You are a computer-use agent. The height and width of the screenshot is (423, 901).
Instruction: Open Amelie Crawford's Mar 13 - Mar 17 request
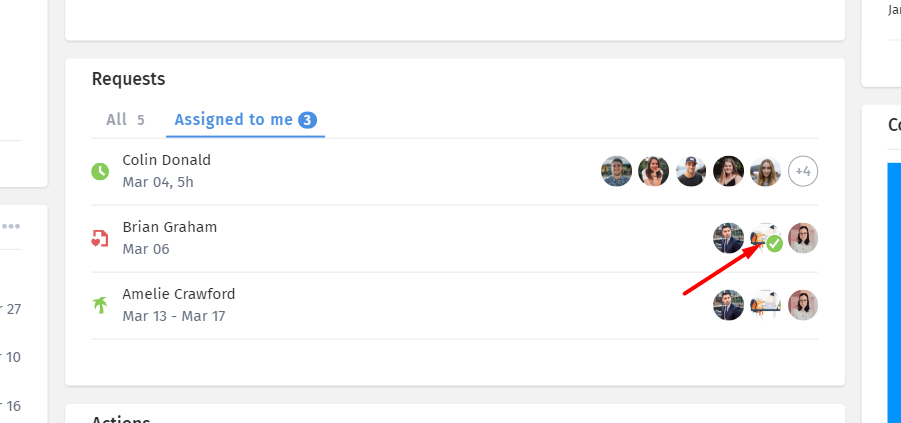[x=454, y=305]
